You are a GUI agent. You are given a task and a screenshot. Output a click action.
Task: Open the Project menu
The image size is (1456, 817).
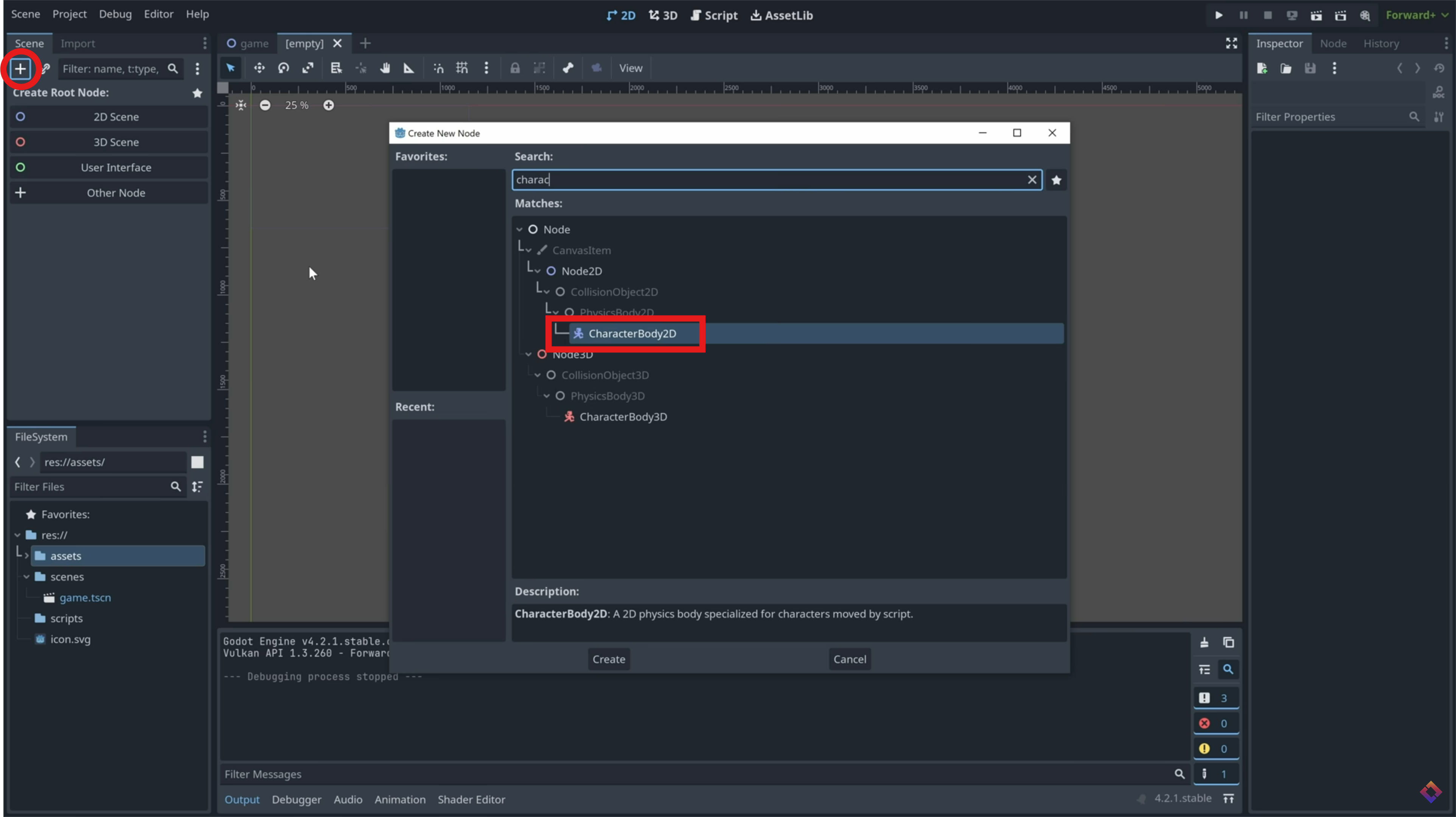tap(70, 14)
